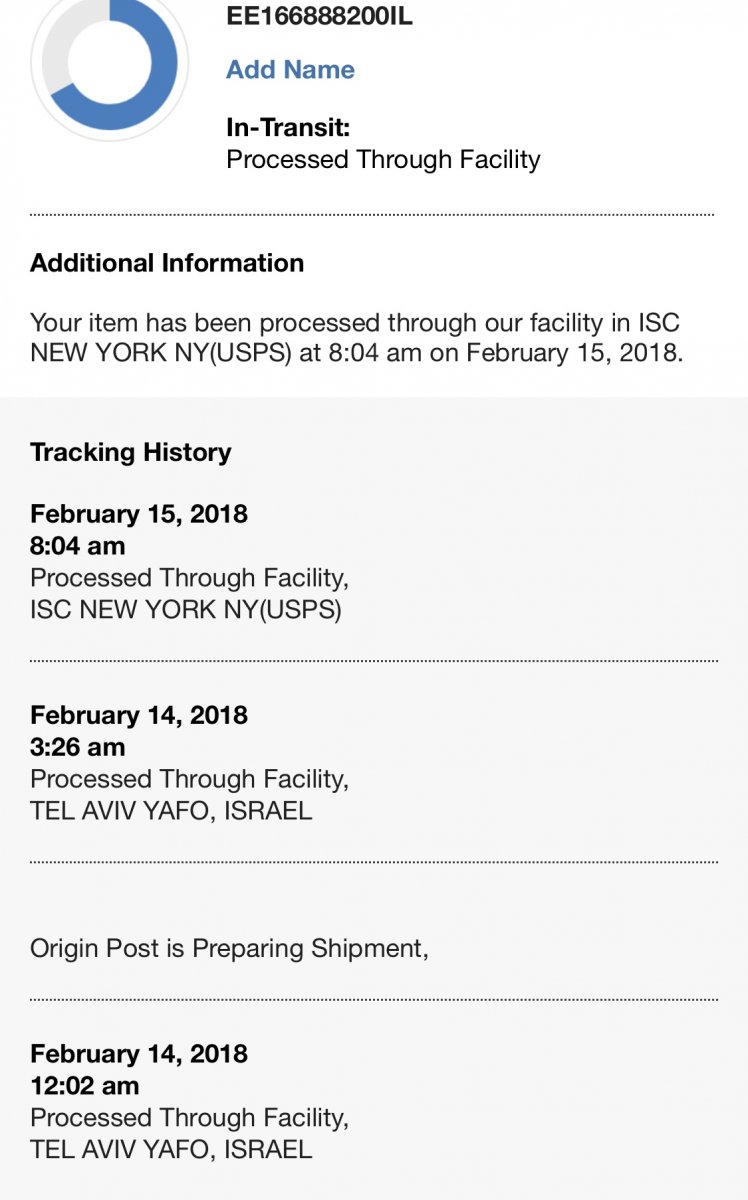Click the item processed summary paragraph
This screenshot has height=1200, width=748.
[x=357, y=338]
